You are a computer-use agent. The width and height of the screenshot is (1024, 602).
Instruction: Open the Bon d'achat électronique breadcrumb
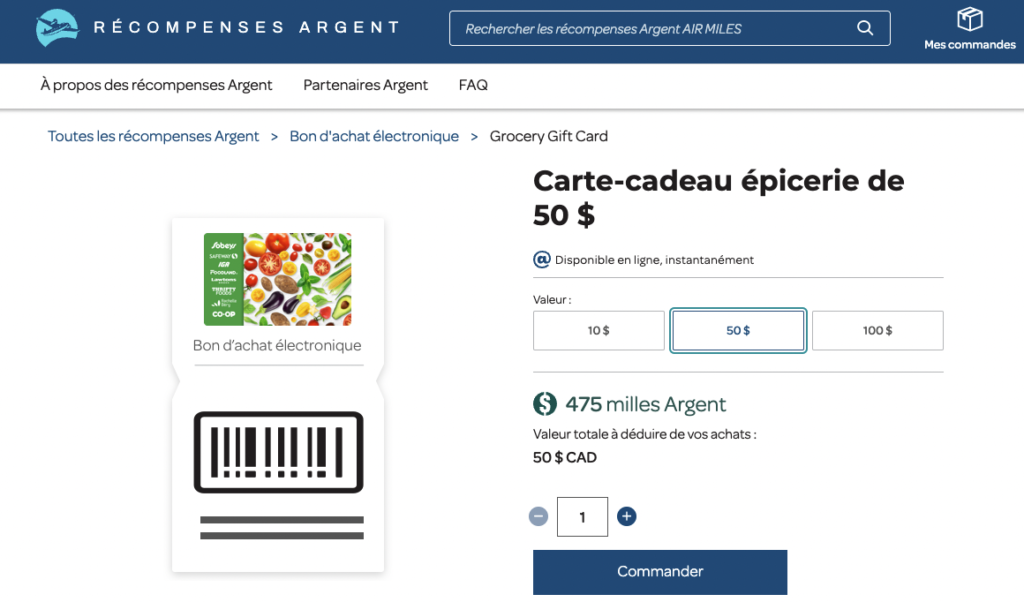[x=373, y=136]
